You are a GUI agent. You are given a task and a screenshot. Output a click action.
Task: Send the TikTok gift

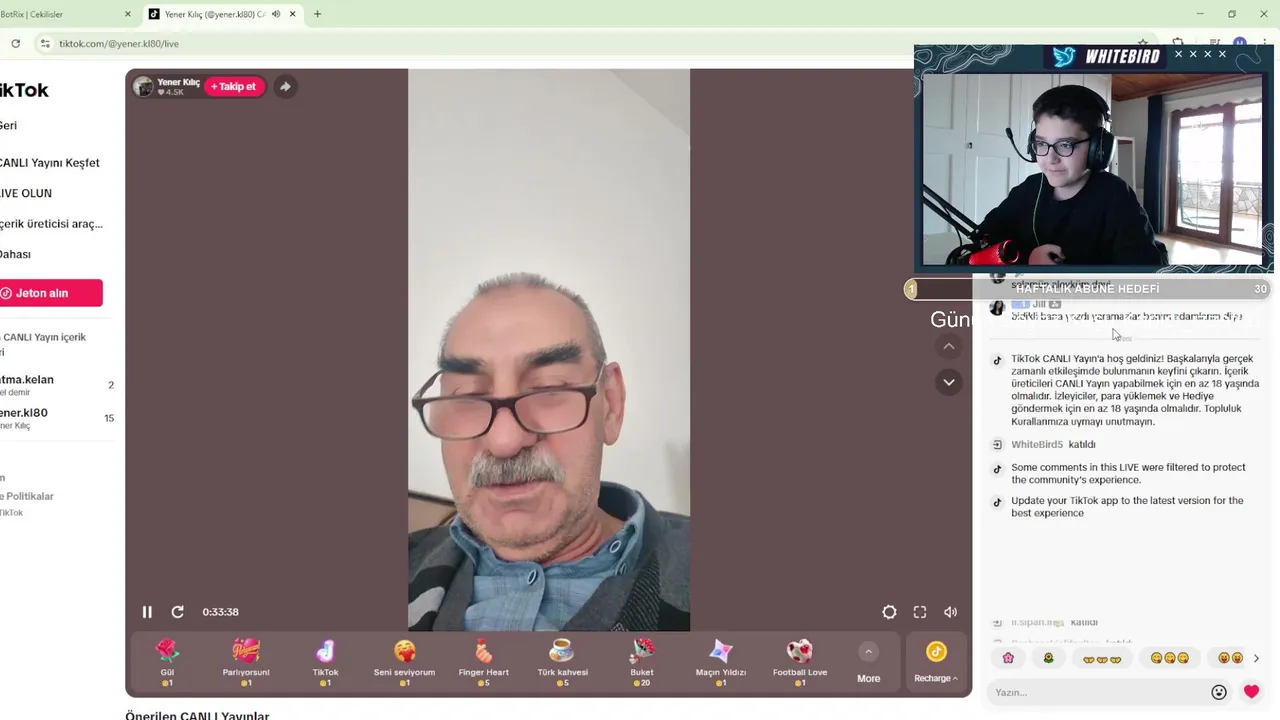[325, 662]
